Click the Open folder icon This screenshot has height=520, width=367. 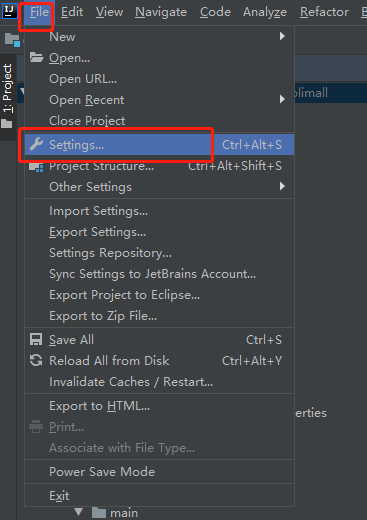click(36, 58)
